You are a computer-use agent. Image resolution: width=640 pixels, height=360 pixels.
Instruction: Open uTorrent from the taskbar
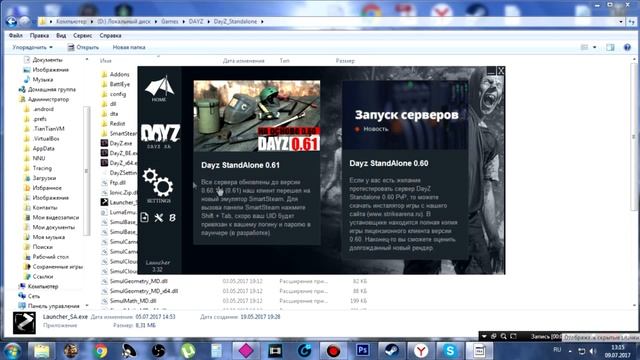click(x=187, y=351)
